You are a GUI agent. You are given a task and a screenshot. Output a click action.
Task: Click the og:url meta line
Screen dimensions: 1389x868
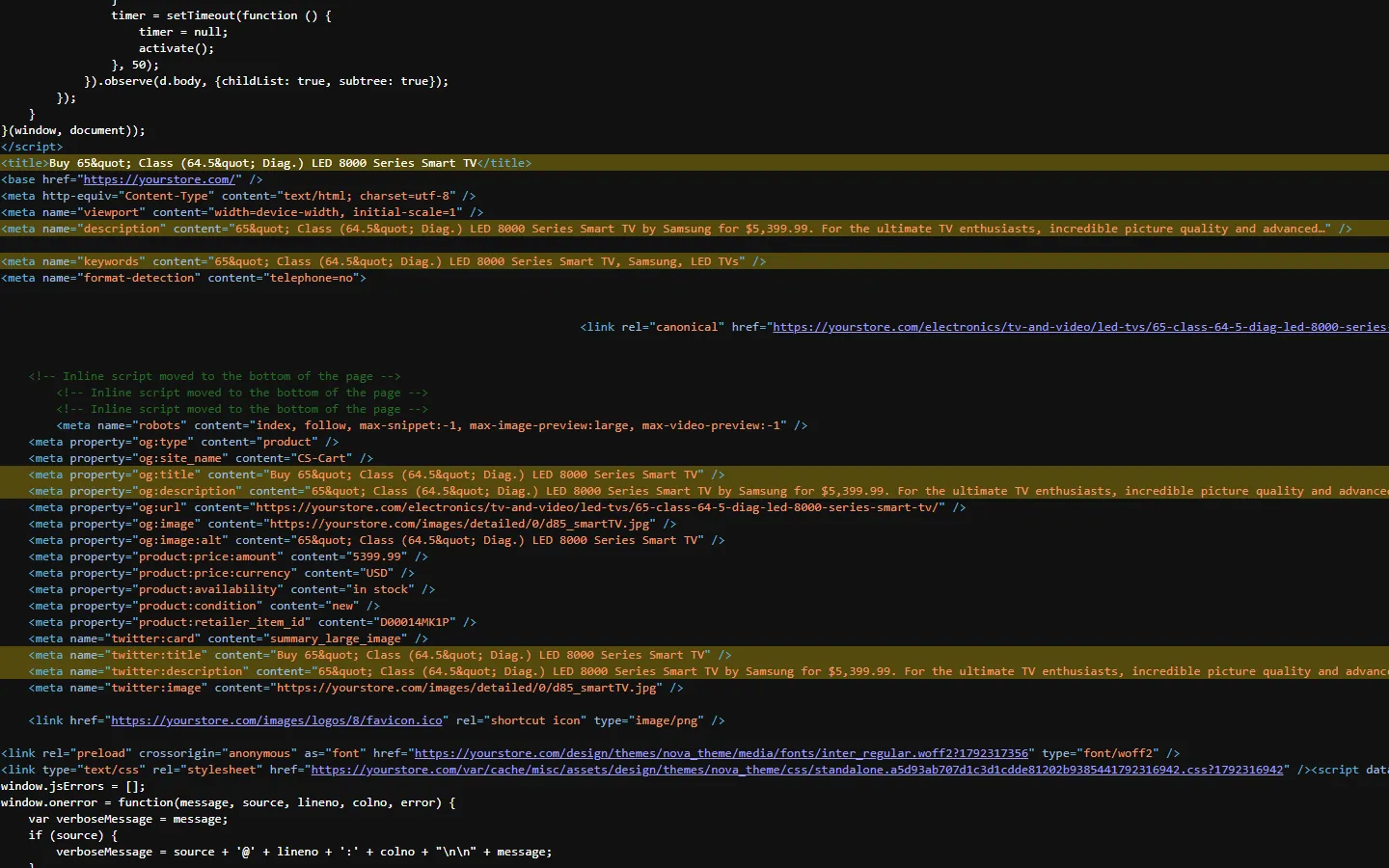point(497,507)
